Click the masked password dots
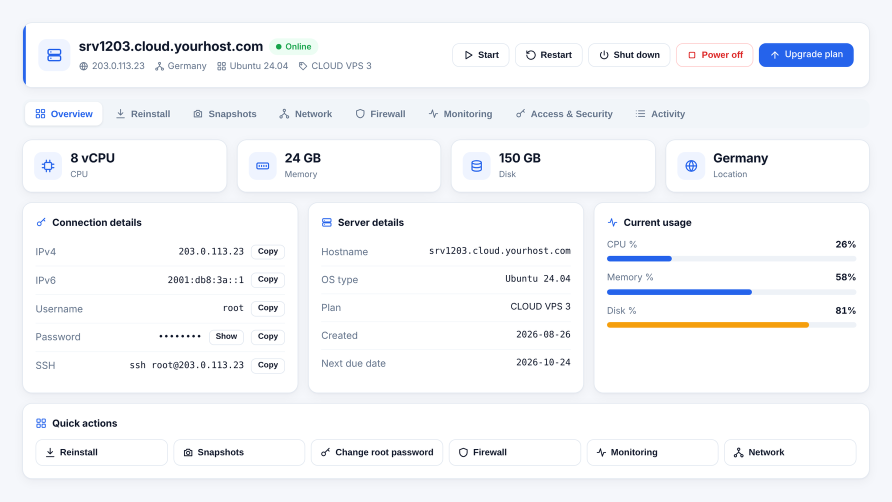892x502 pixels. (x=180, y=336)
